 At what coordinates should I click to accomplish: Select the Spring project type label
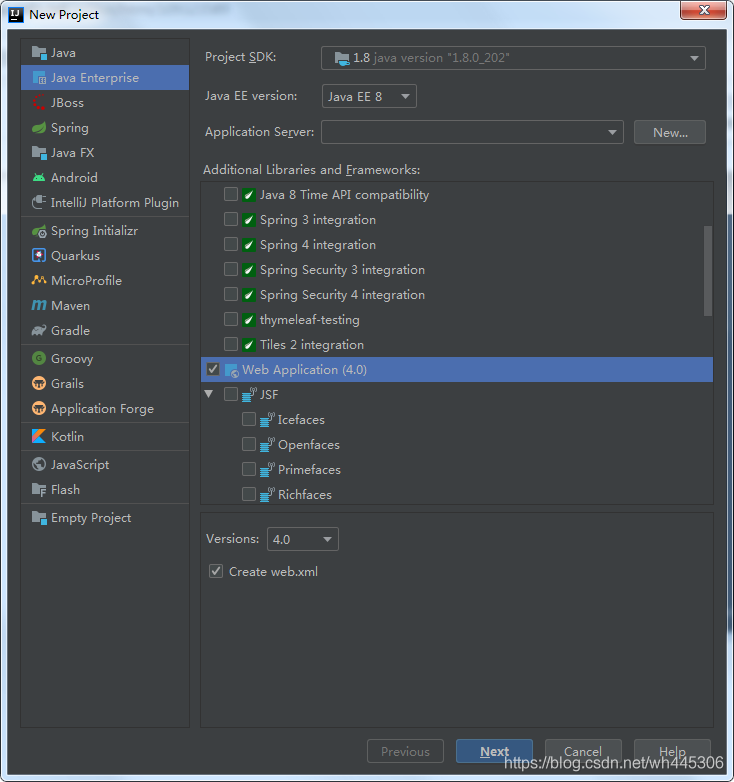click(70, 128)
